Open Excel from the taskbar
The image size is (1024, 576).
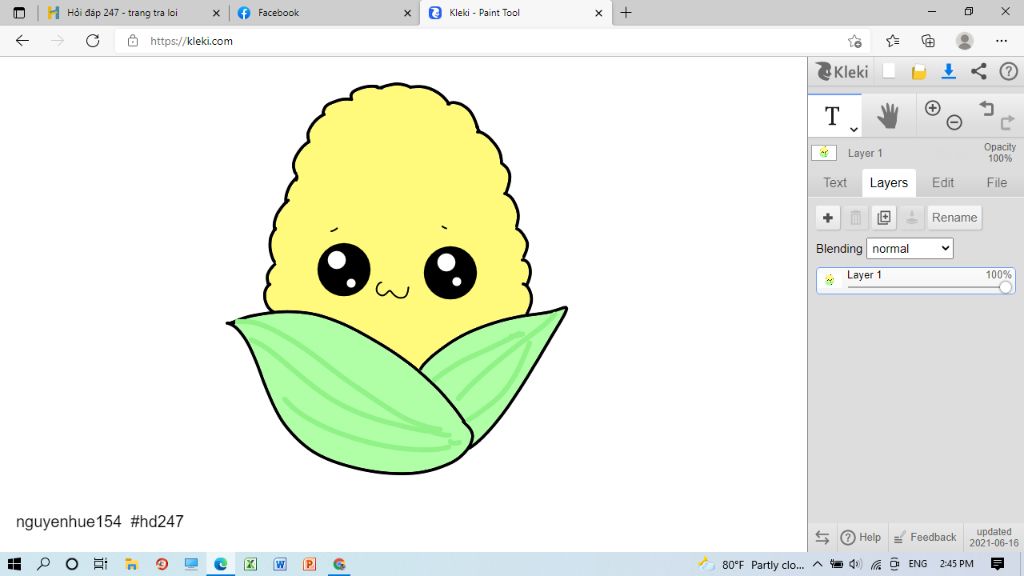point(250,564)
